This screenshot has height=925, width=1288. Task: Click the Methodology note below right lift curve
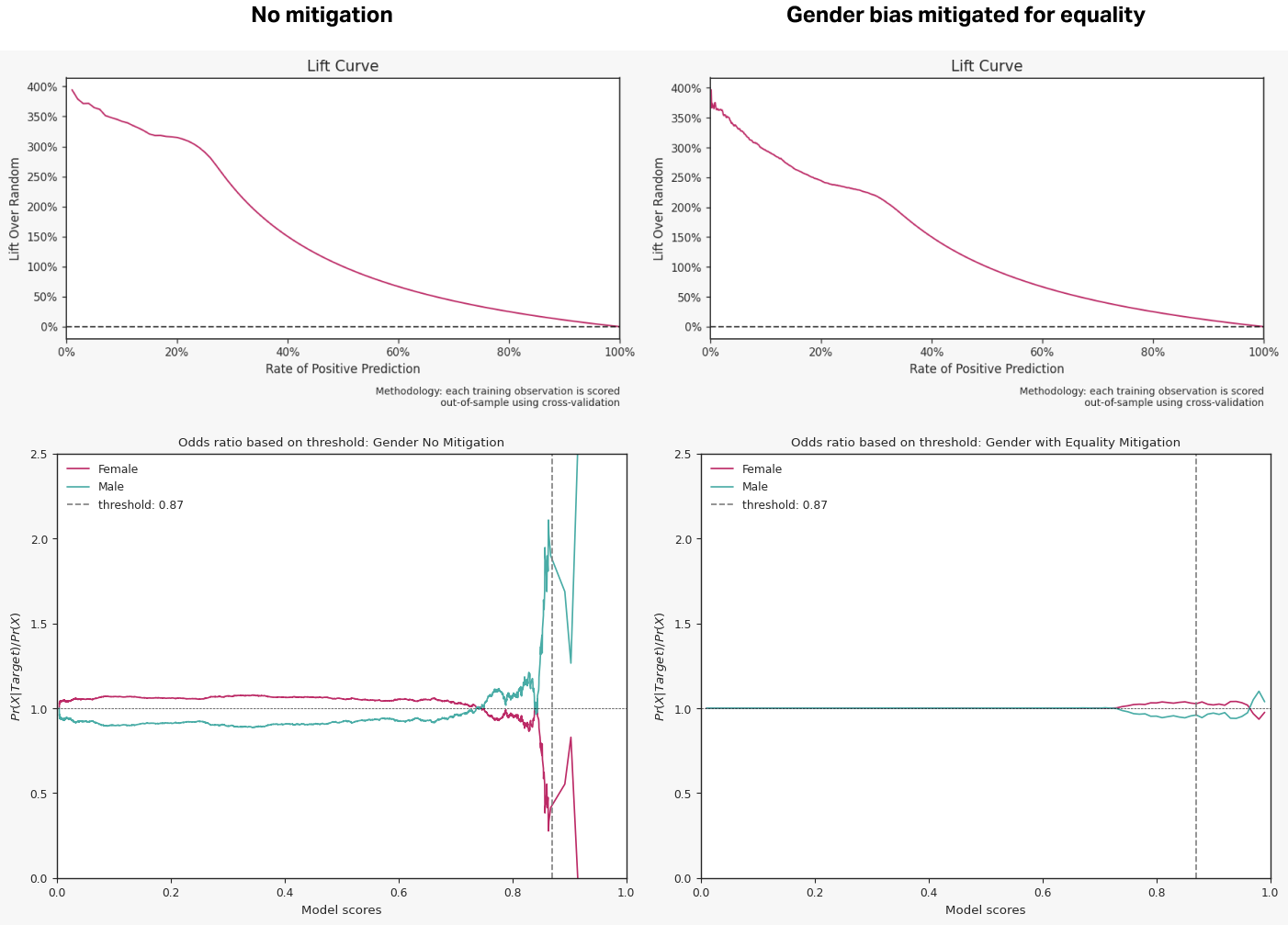tap(1141, 397)
